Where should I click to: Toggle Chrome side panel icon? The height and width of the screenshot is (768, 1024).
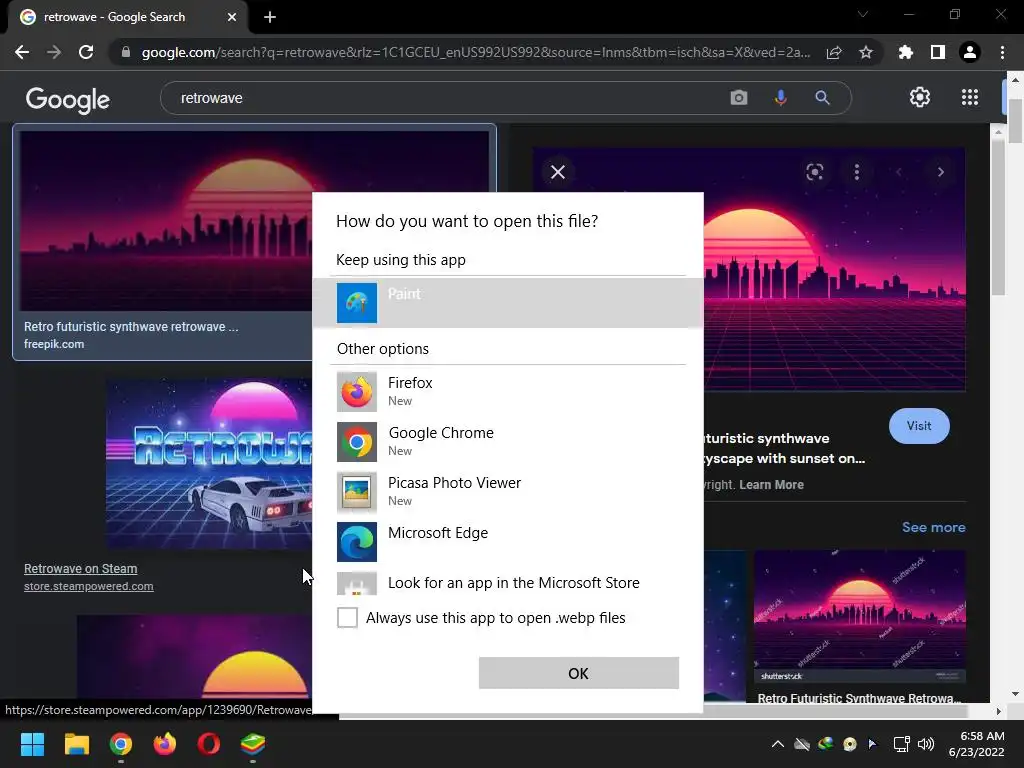[938, 52]
